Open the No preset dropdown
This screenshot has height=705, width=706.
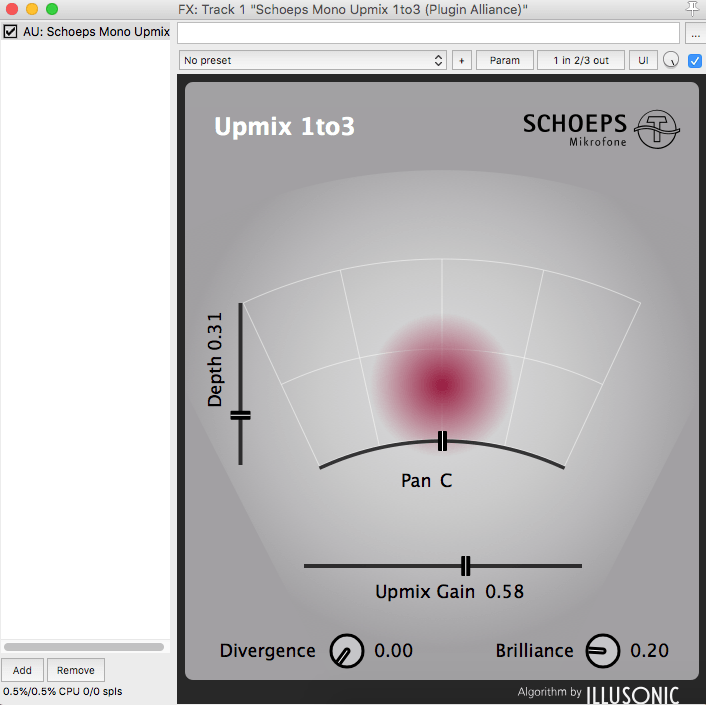tap(312, 60)
